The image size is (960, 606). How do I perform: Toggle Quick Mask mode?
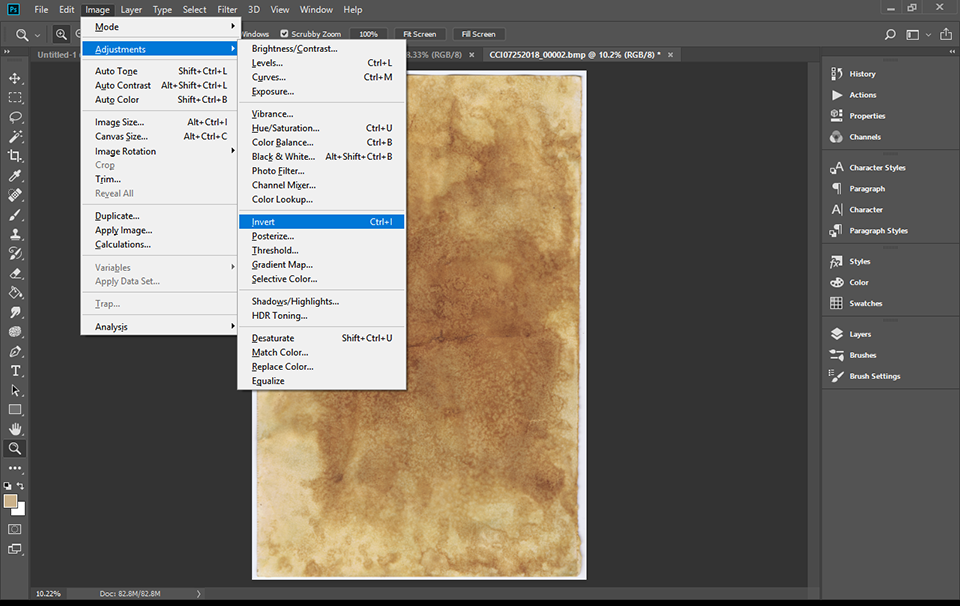(x=15, y=529)
